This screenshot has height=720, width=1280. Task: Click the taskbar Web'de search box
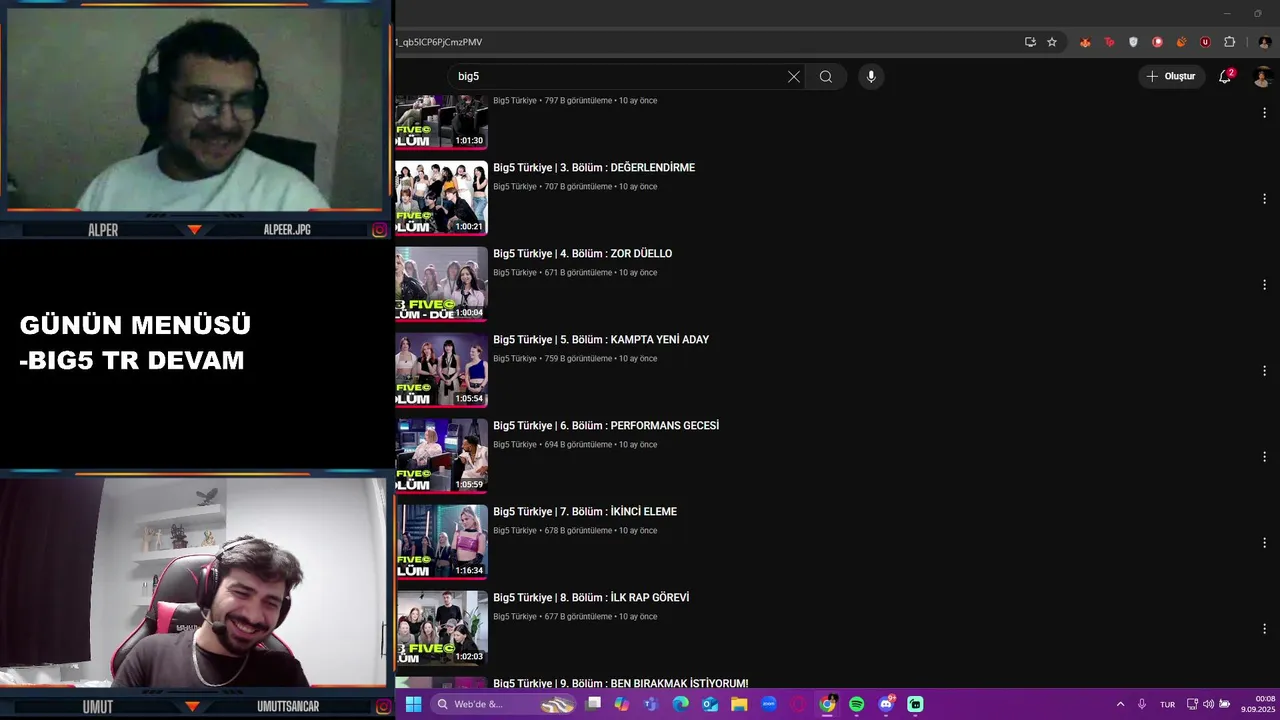[505, 704]
